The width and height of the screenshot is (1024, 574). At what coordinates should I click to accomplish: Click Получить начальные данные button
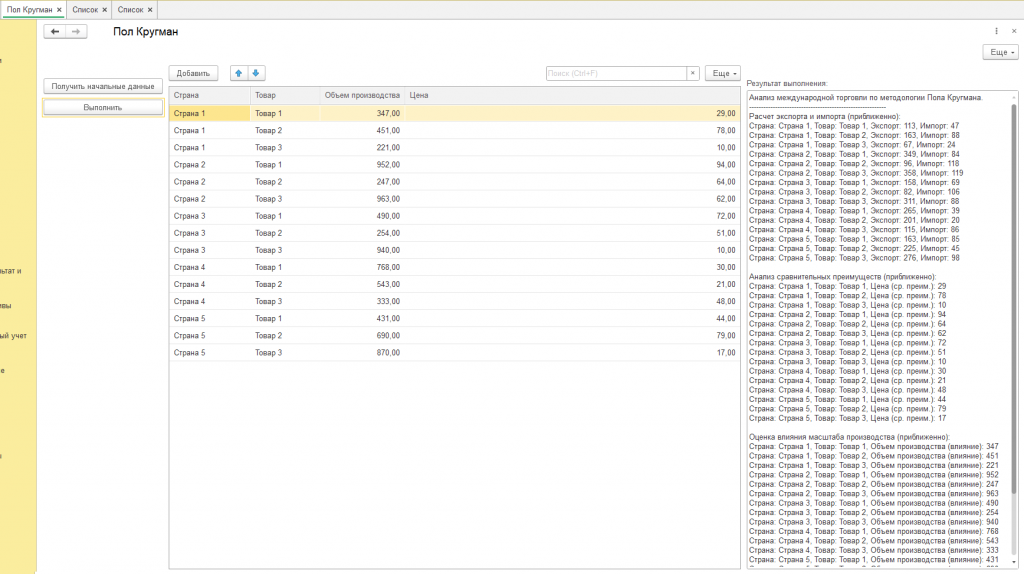click(103, 86)
